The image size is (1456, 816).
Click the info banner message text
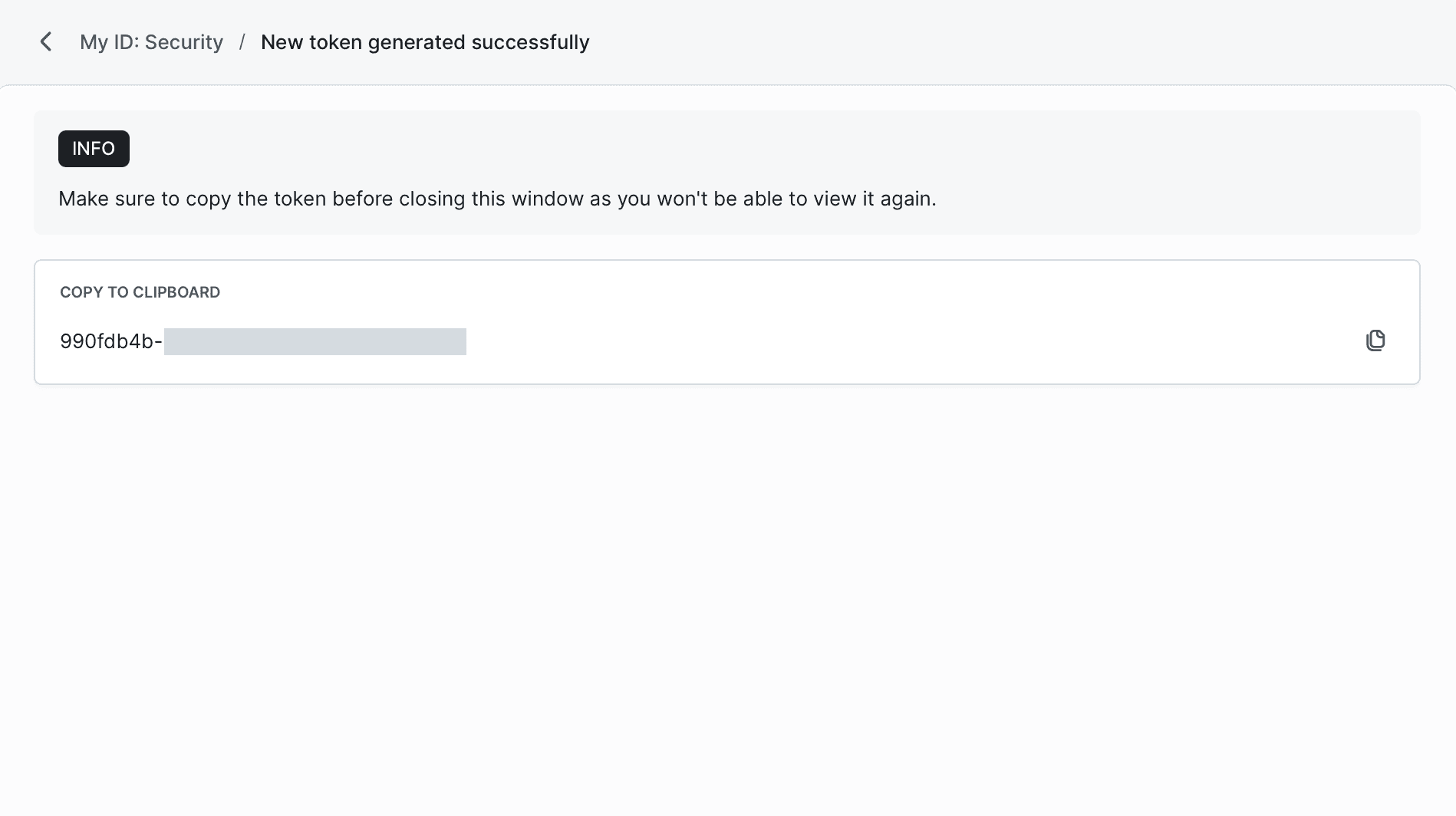click(x=497, y=198)
